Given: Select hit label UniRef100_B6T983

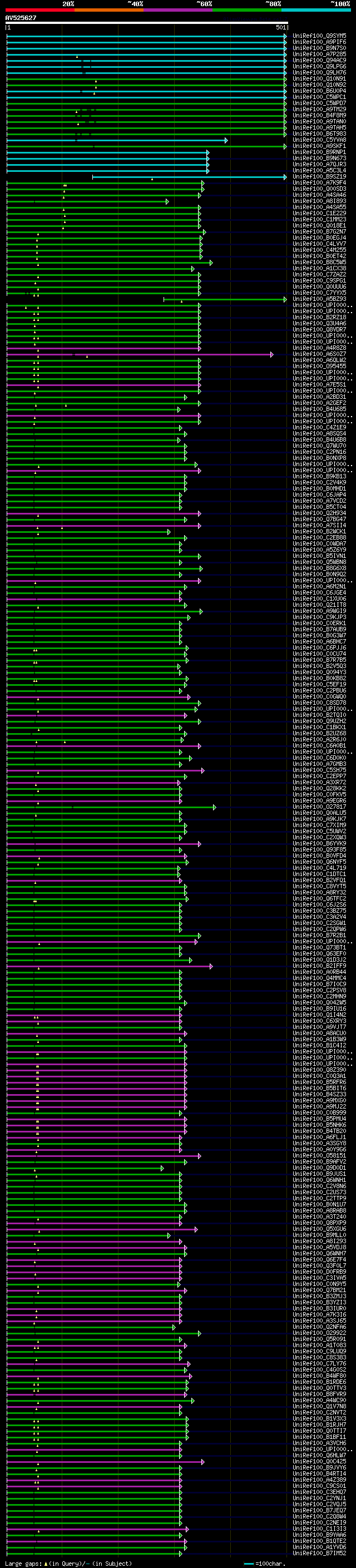Looking at the screenshot, I should 319,134.
